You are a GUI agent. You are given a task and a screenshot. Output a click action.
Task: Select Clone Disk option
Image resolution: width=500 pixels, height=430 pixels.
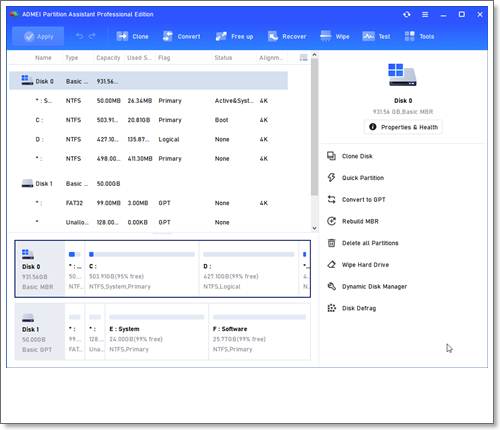(x=357, y=156)
